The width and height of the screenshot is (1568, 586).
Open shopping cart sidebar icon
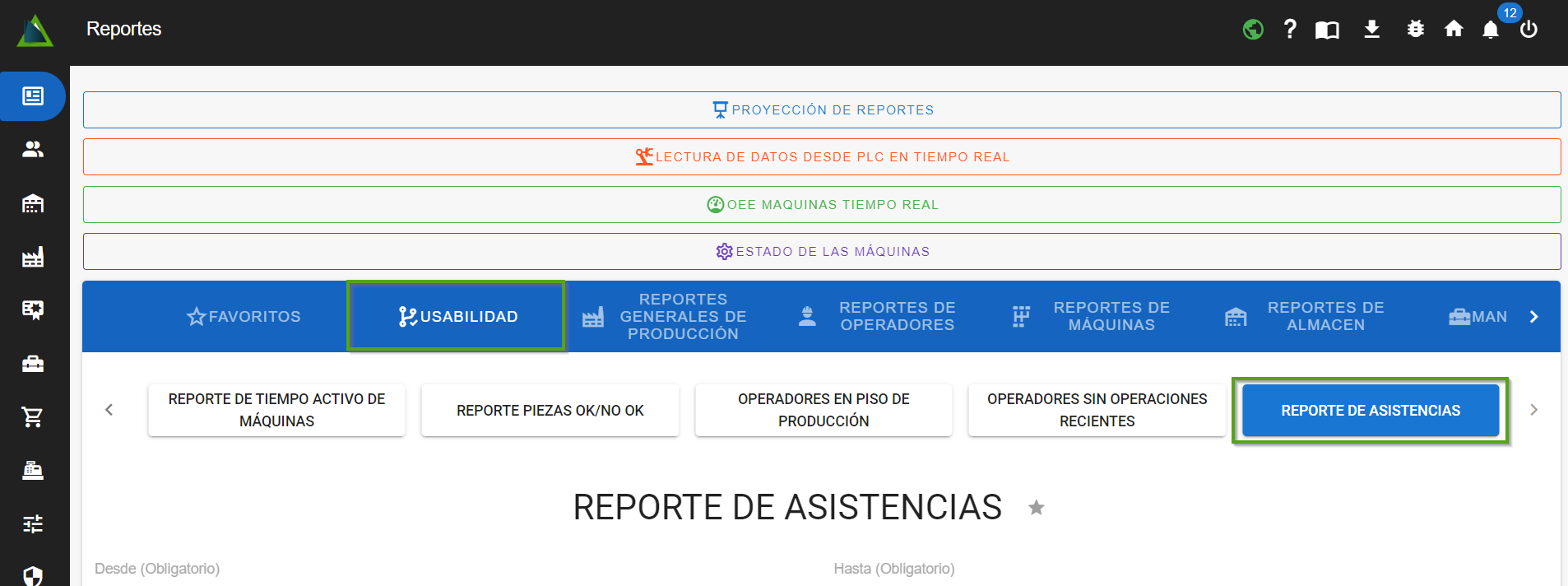33,417
